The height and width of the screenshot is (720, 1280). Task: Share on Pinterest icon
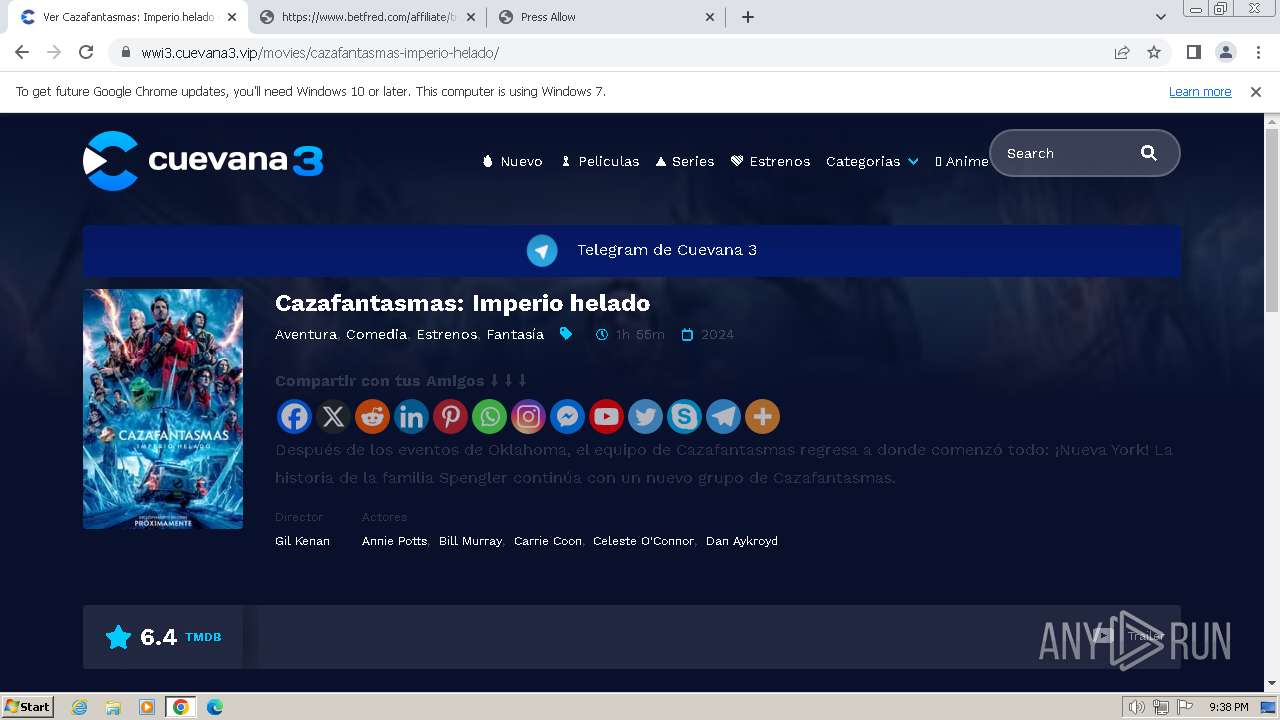[x=450, y=416]
